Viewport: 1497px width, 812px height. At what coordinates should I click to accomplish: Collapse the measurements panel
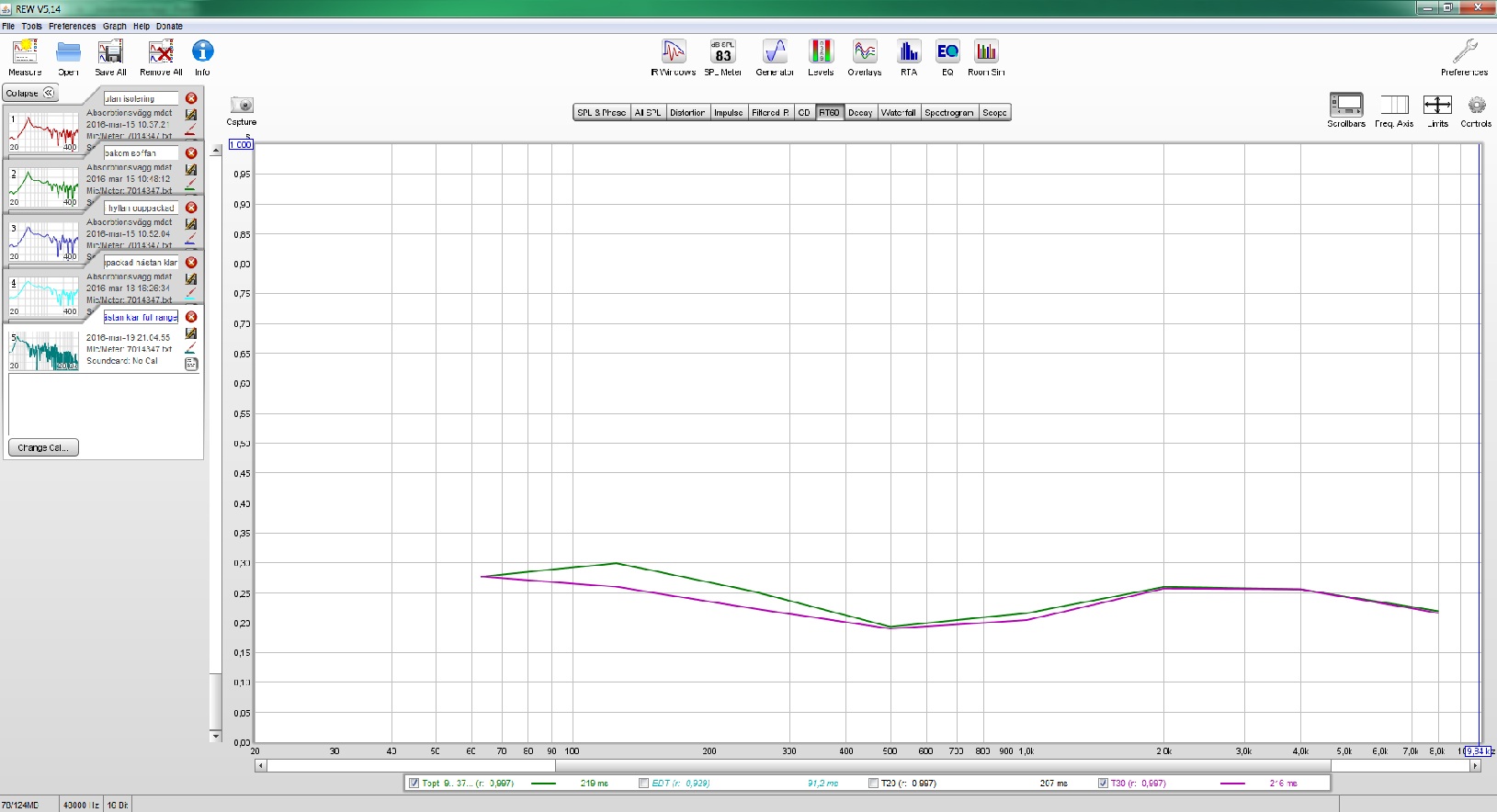pos(30,93)
